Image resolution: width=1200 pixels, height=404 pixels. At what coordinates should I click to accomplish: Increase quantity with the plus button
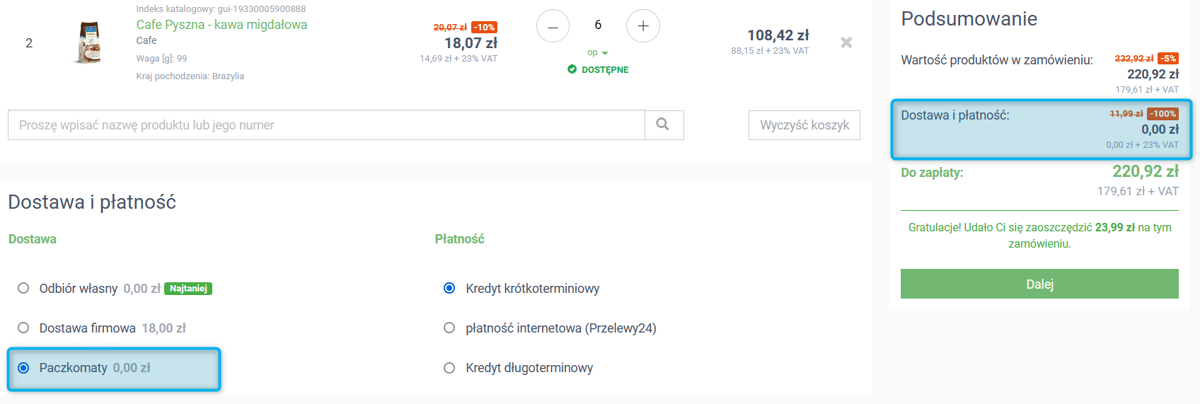pyautogui.click(x=642, y=25)
